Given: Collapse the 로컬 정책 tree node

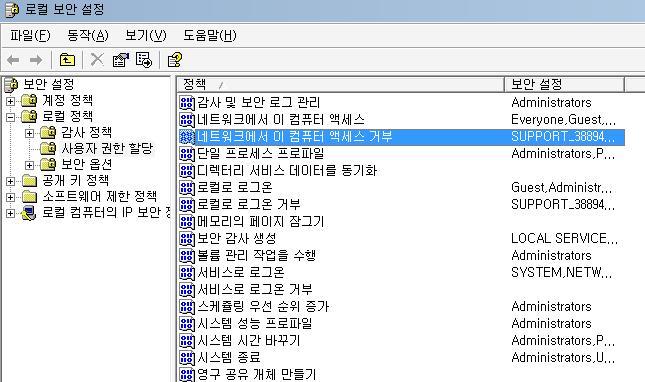Looking at the screenshot, I should tap(10, 117).
